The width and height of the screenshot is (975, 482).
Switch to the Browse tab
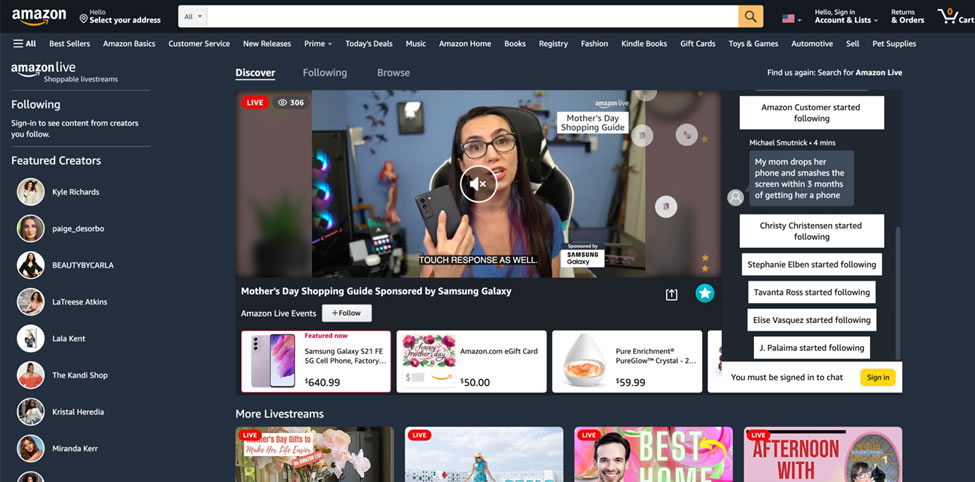(x=393, y=73)
